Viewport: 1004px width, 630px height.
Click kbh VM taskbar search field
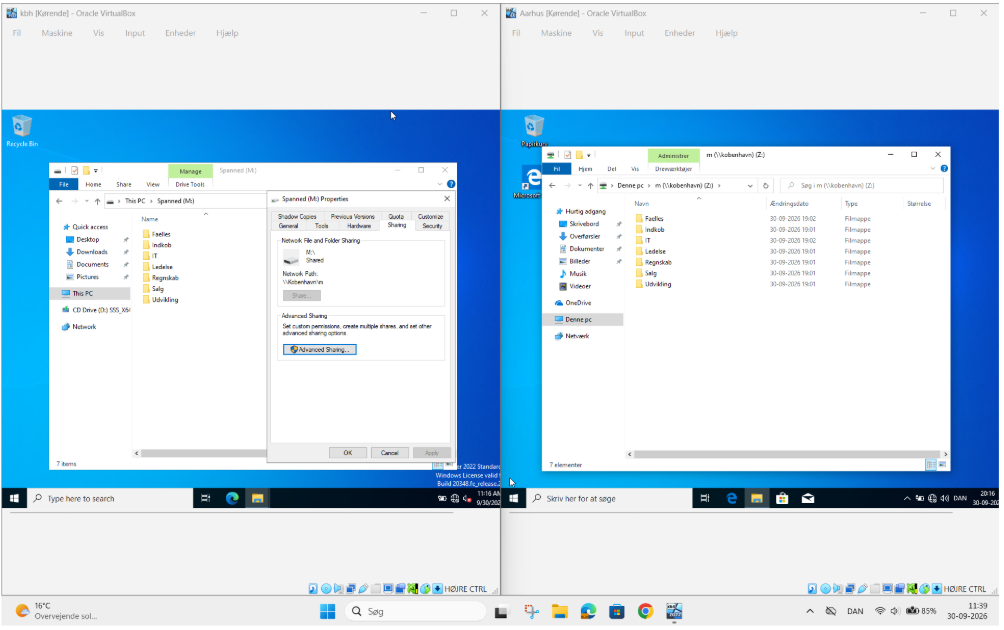(x=109, y=498)
